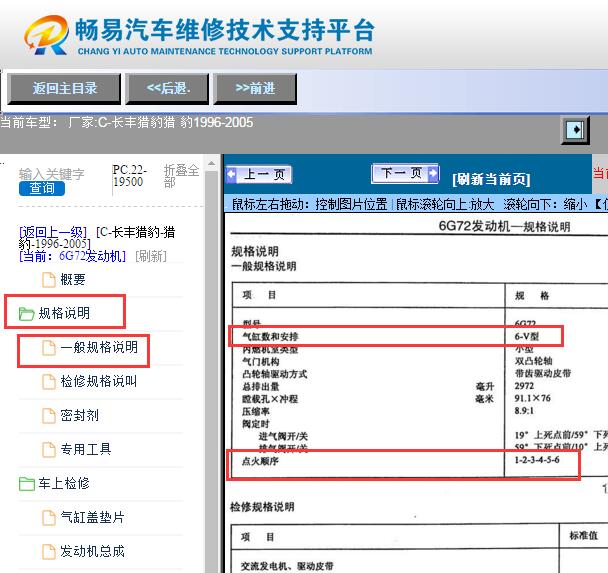Click the page icon beside 专用工具
608x573 pixels.
[49, 450]
